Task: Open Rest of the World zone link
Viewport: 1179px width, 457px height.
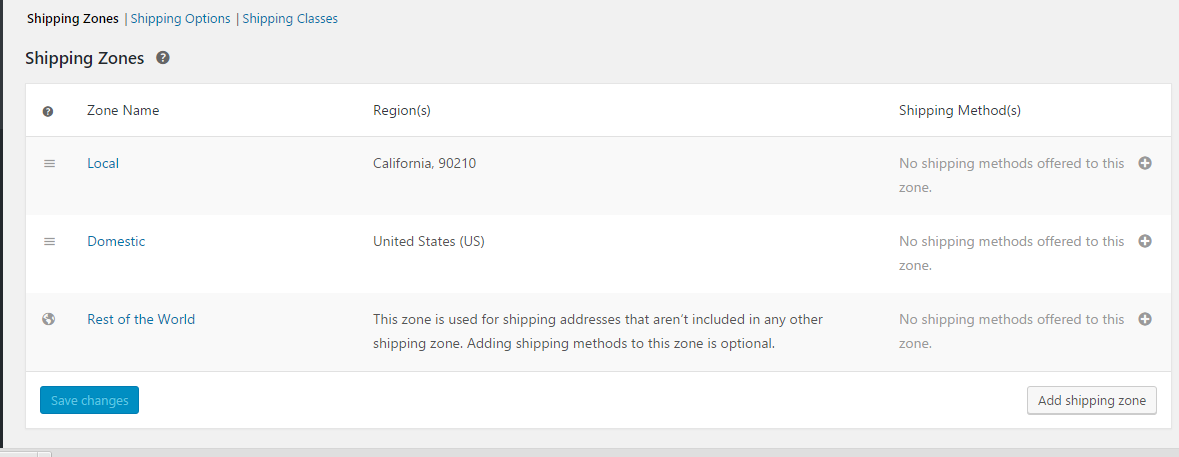Action: click(x=141, y=319)
